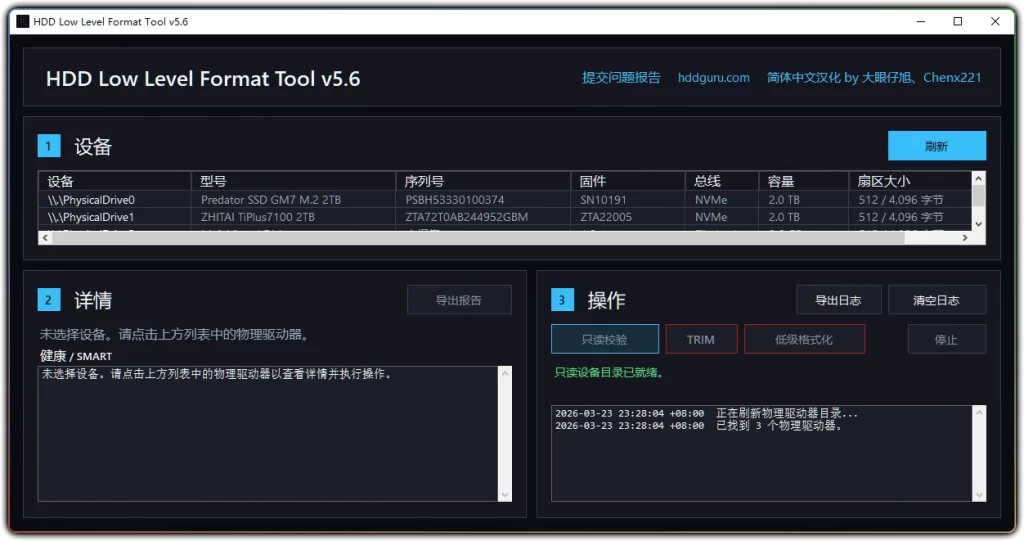Click the 导出日志 button
1024x541 pixels.
pyautogui.click(x=839, y=300)
